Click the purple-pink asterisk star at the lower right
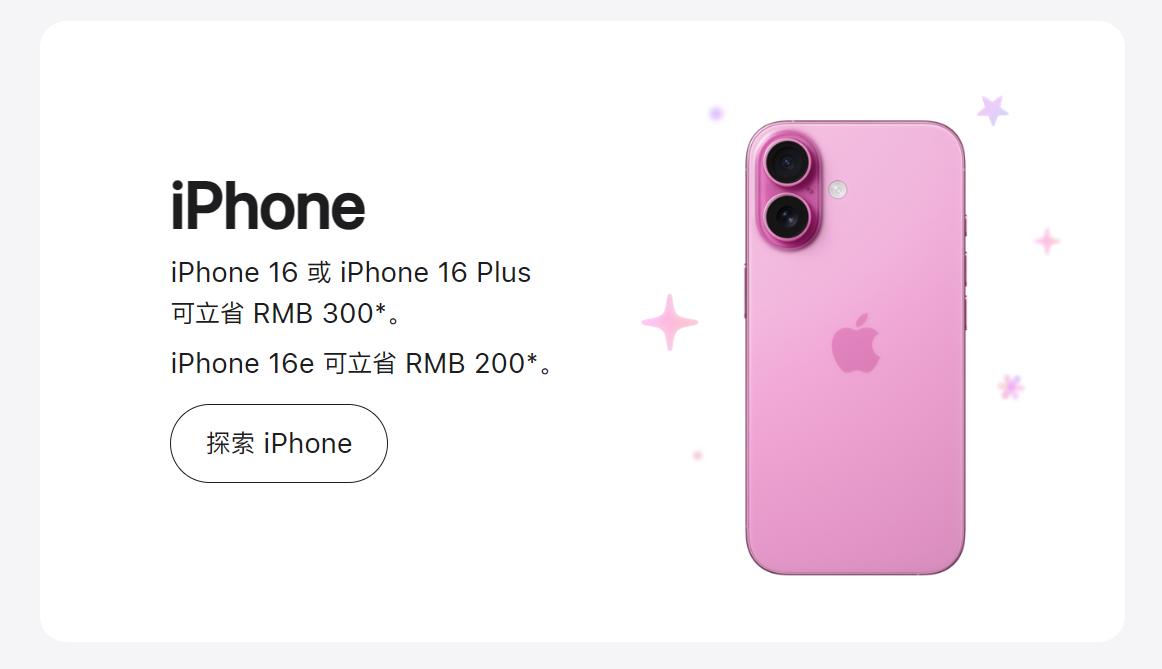 tap(1011, 386)
